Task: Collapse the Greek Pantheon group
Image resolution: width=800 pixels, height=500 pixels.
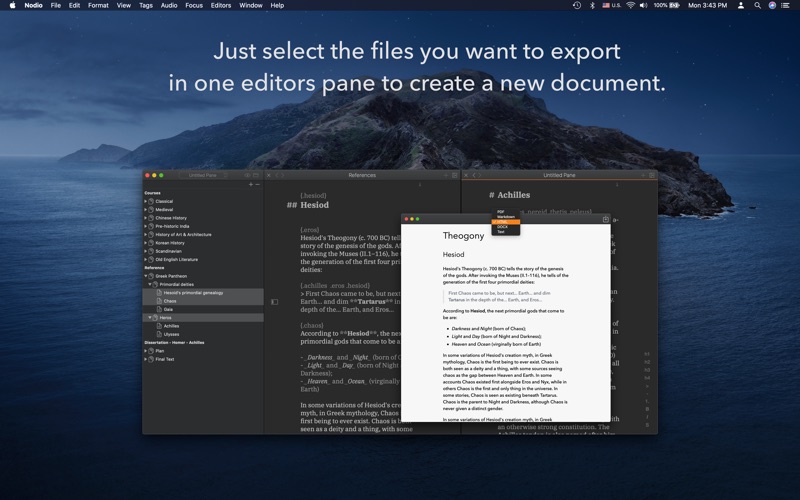Action: coord(145,276)
